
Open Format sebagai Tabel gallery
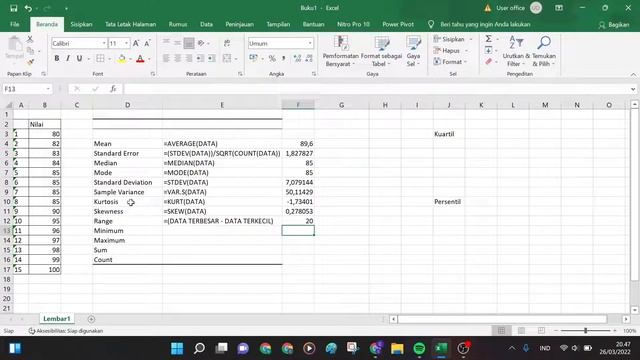click(381, 51)
